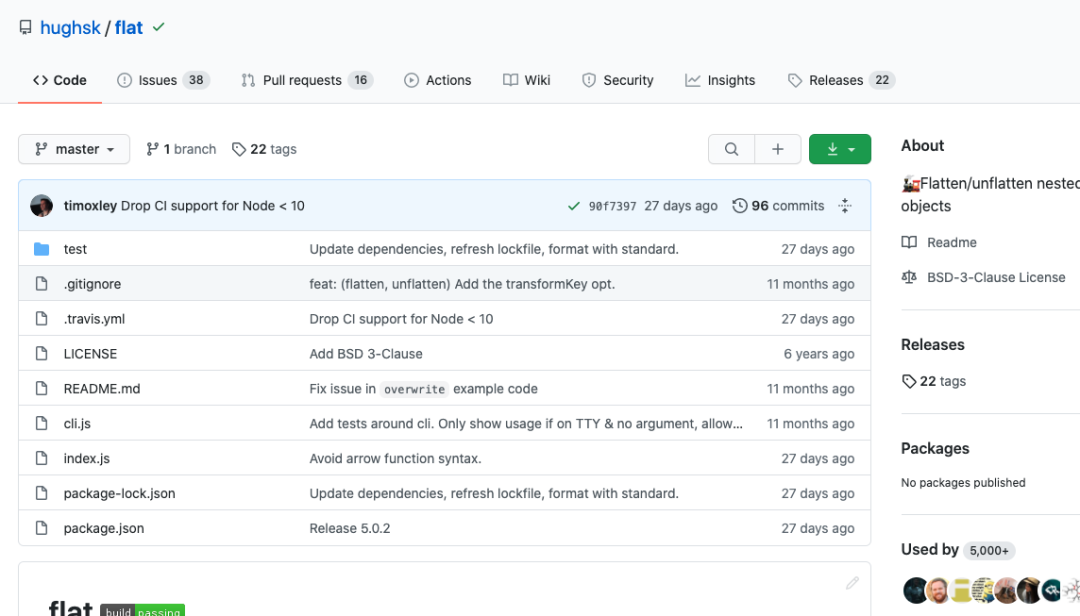Open the hughsk owner profile link

click(x=70, y=28)
